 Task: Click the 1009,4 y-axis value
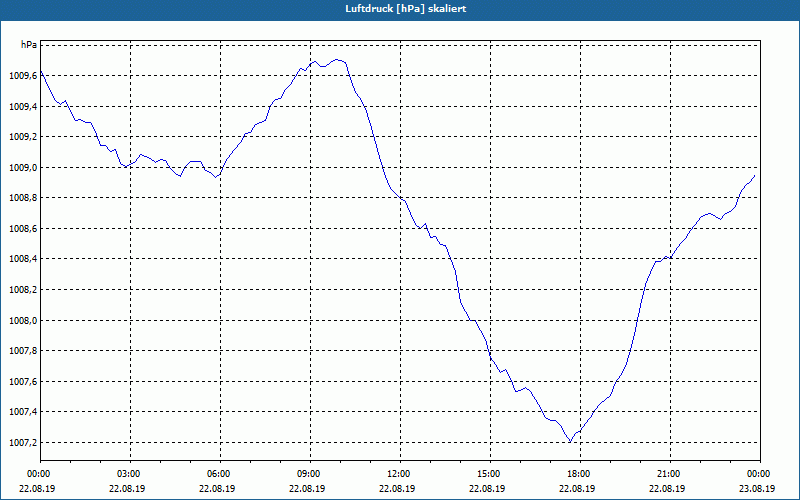23,106
